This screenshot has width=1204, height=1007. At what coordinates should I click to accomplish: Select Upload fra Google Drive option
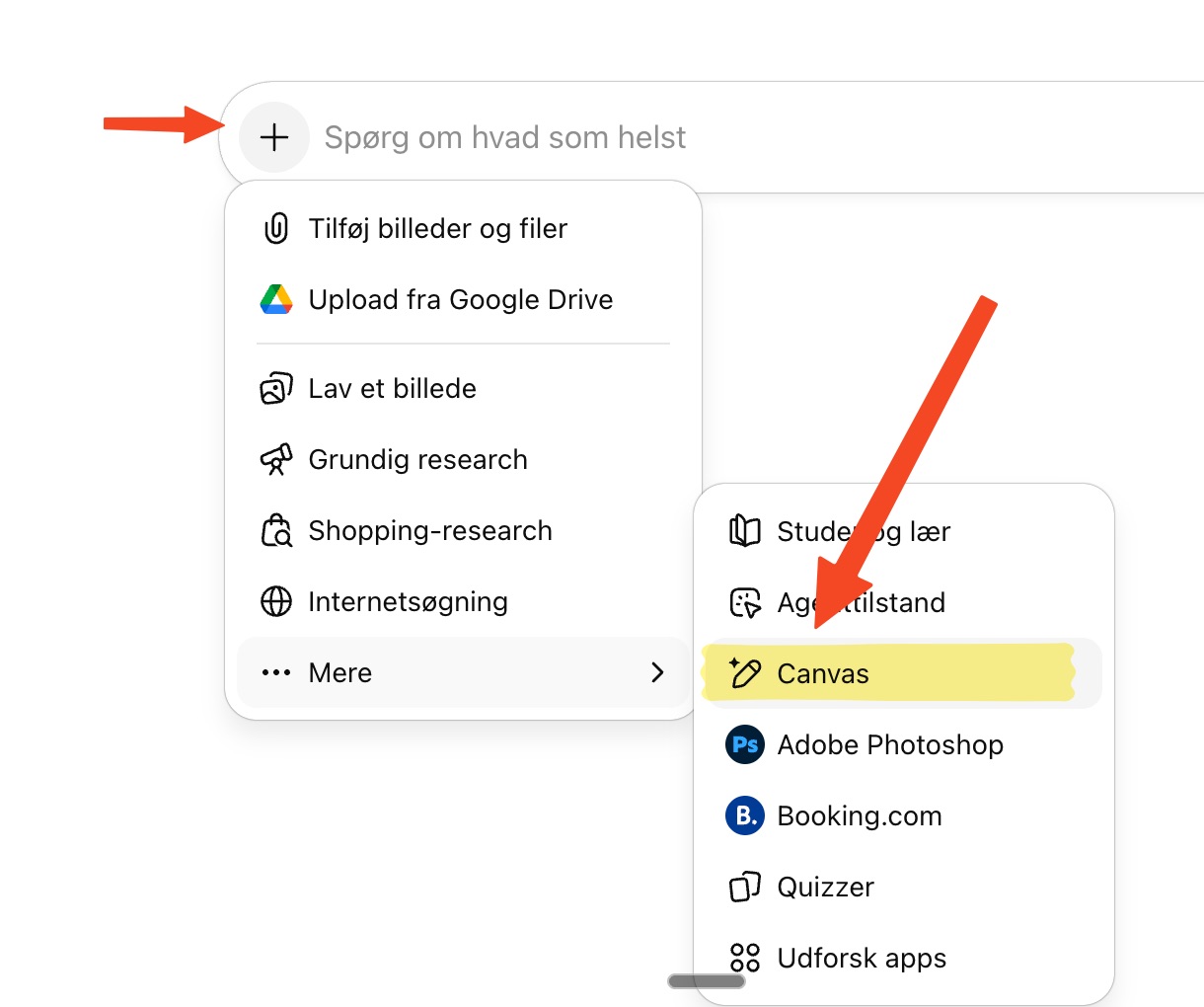[x=460, y=300]
